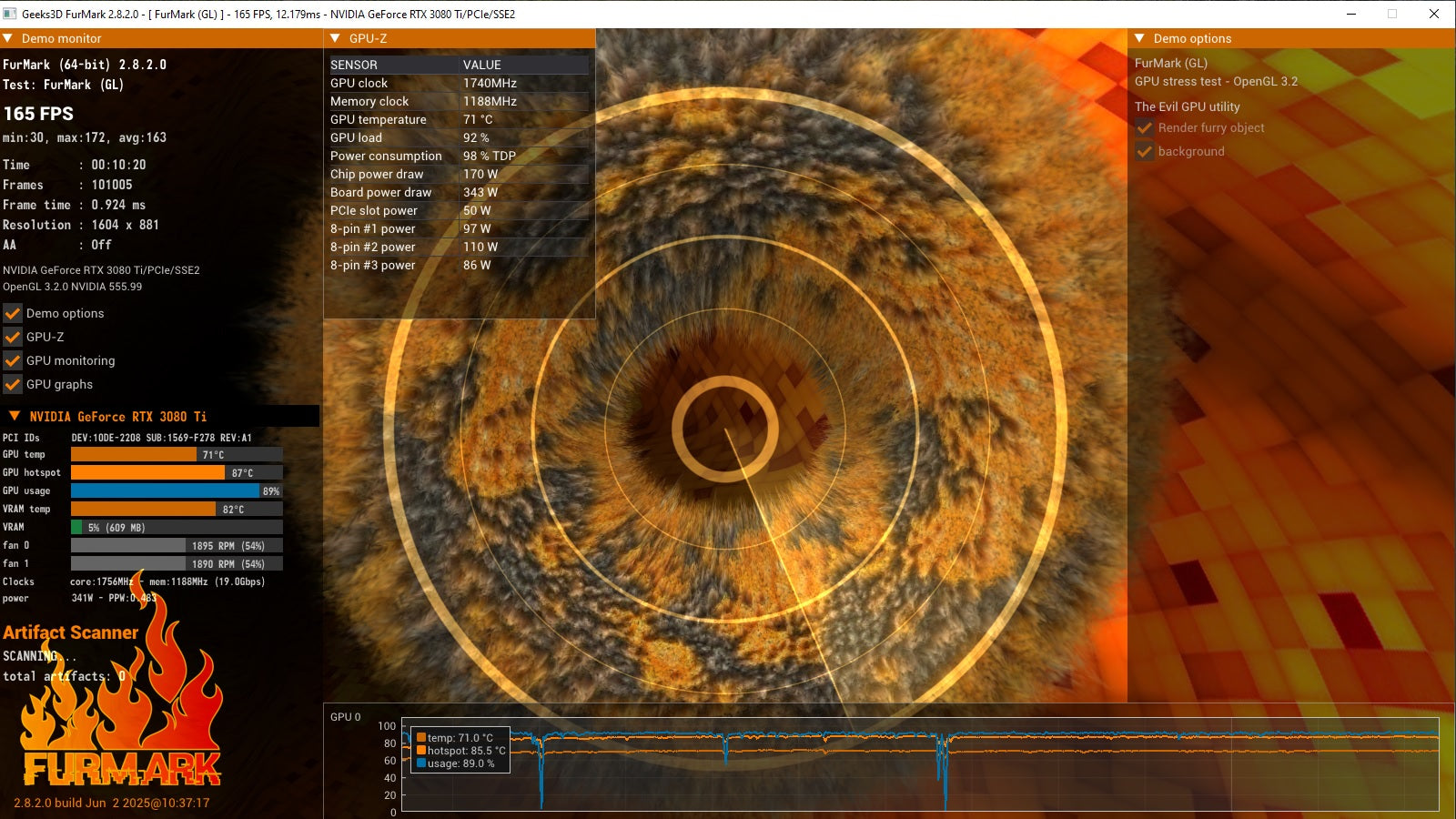The height and width of the screenshot is (819, 1456).
Task: Click the build version text at bottom
Action: [x=112, y=803]
